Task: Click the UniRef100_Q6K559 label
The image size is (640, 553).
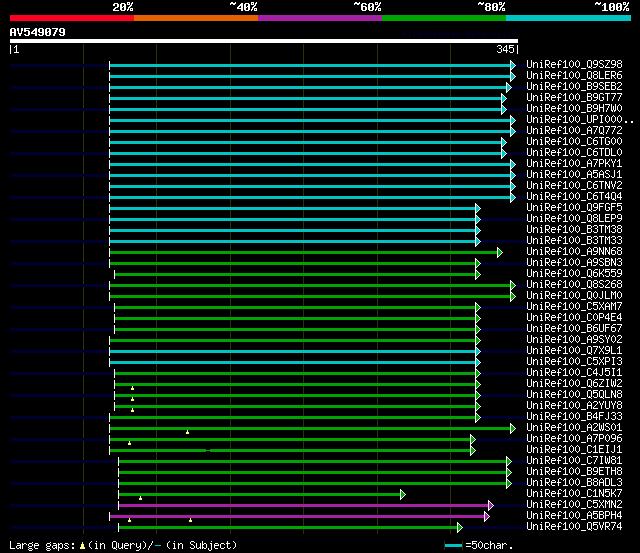Action: tap(574, 274)
